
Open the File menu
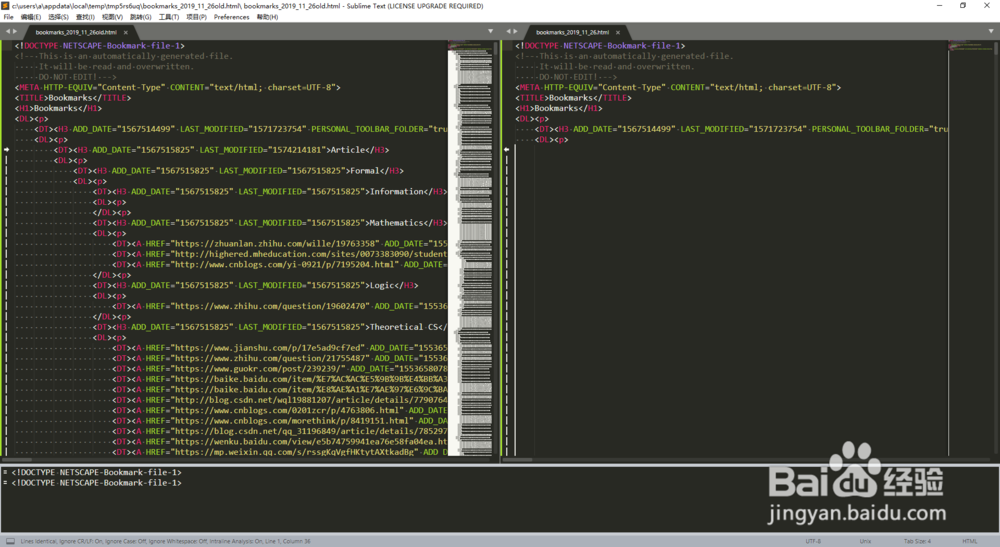(8, 17)
